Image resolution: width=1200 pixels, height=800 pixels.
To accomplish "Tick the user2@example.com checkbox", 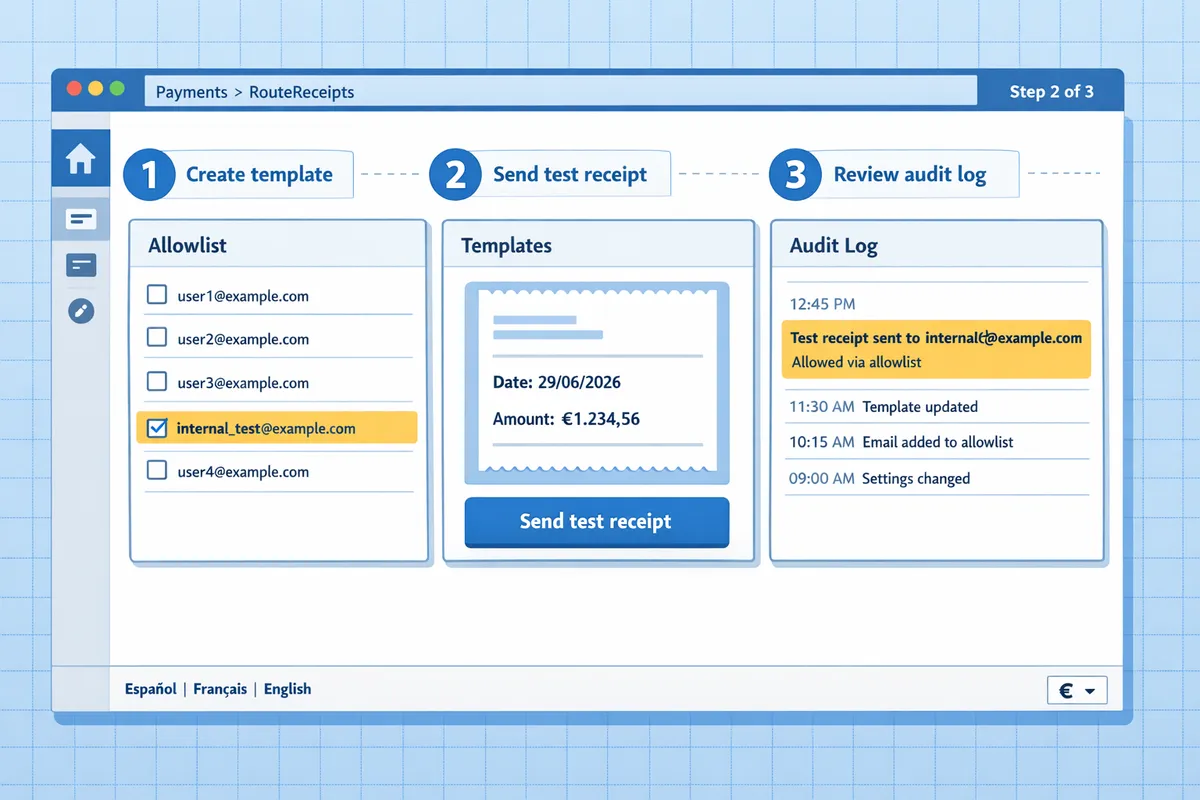I will point(157,338).
